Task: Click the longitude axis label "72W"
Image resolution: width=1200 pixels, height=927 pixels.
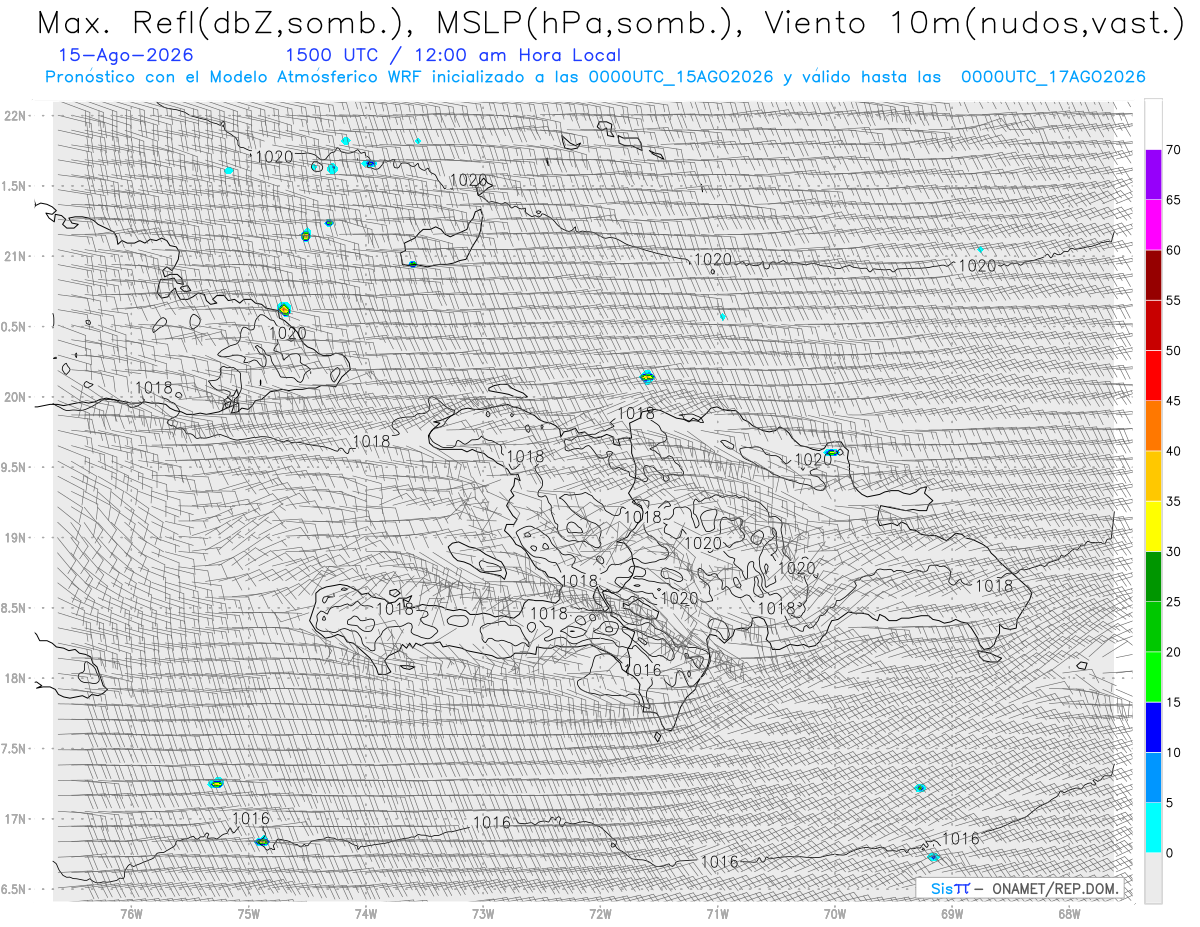Action: pos(600,913)
